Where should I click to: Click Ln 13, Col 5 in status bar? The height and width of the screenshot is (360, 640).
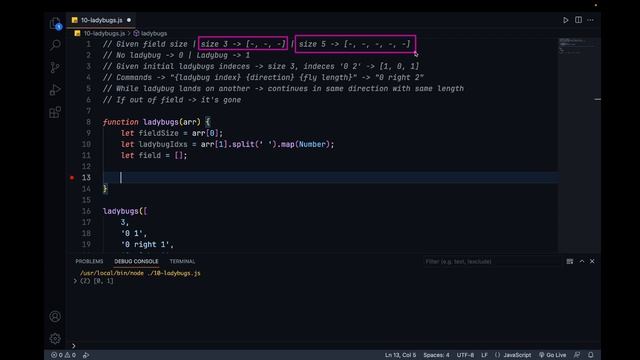coord(400,355)
